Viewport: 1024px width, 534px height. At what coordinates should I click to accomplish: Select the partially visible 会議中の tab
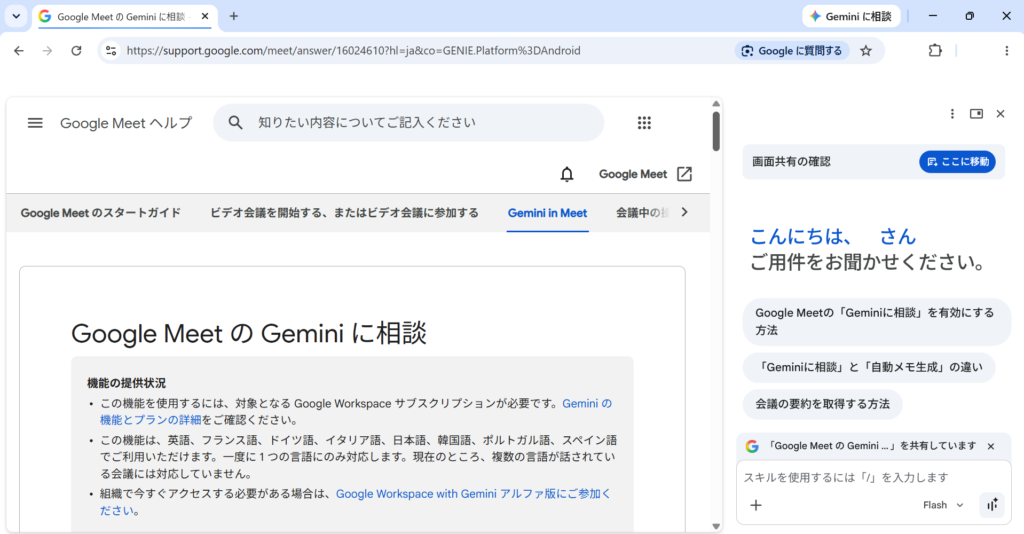click(641, 213)
